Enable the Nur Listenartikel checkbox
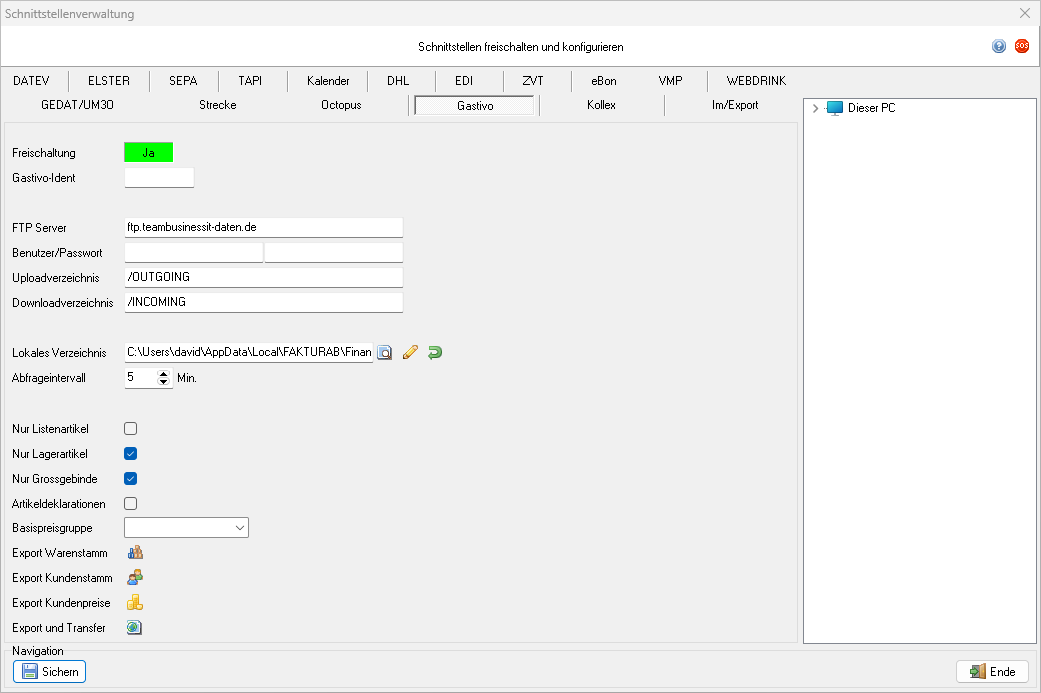Screen dimensions: 1041x693 tap(130, 429)
